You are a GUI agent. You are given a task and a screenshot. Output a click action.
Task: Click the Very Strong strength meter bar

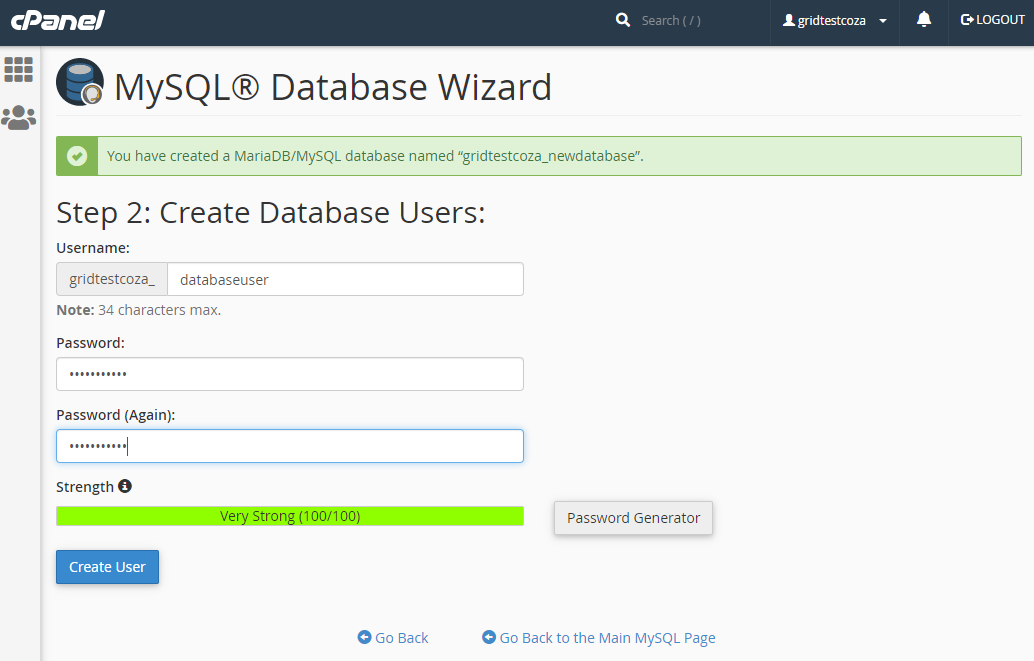[290, 516]
